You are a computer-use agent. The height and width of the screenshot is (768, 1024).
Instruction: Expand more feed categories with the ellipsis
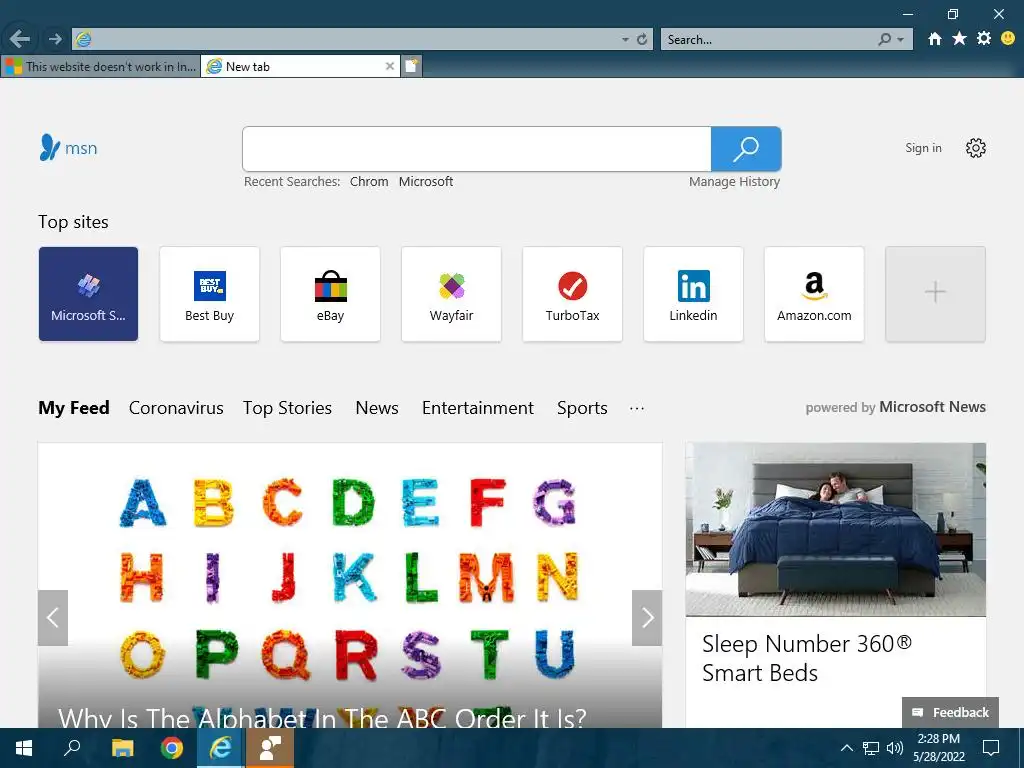pos(637,408)
